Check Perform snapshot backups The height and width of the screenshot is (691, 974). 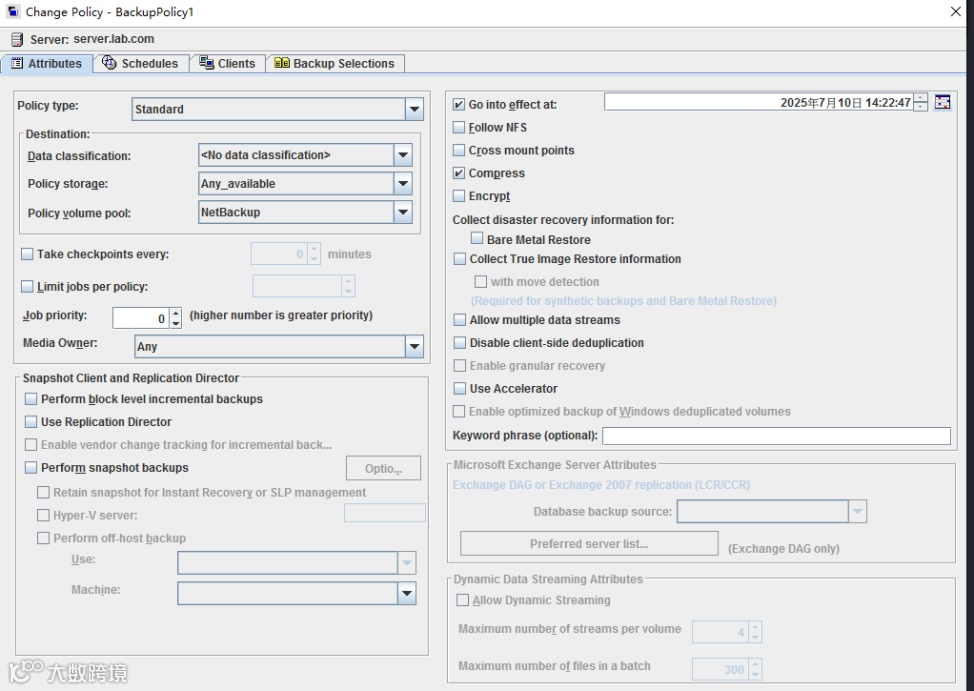31,467
